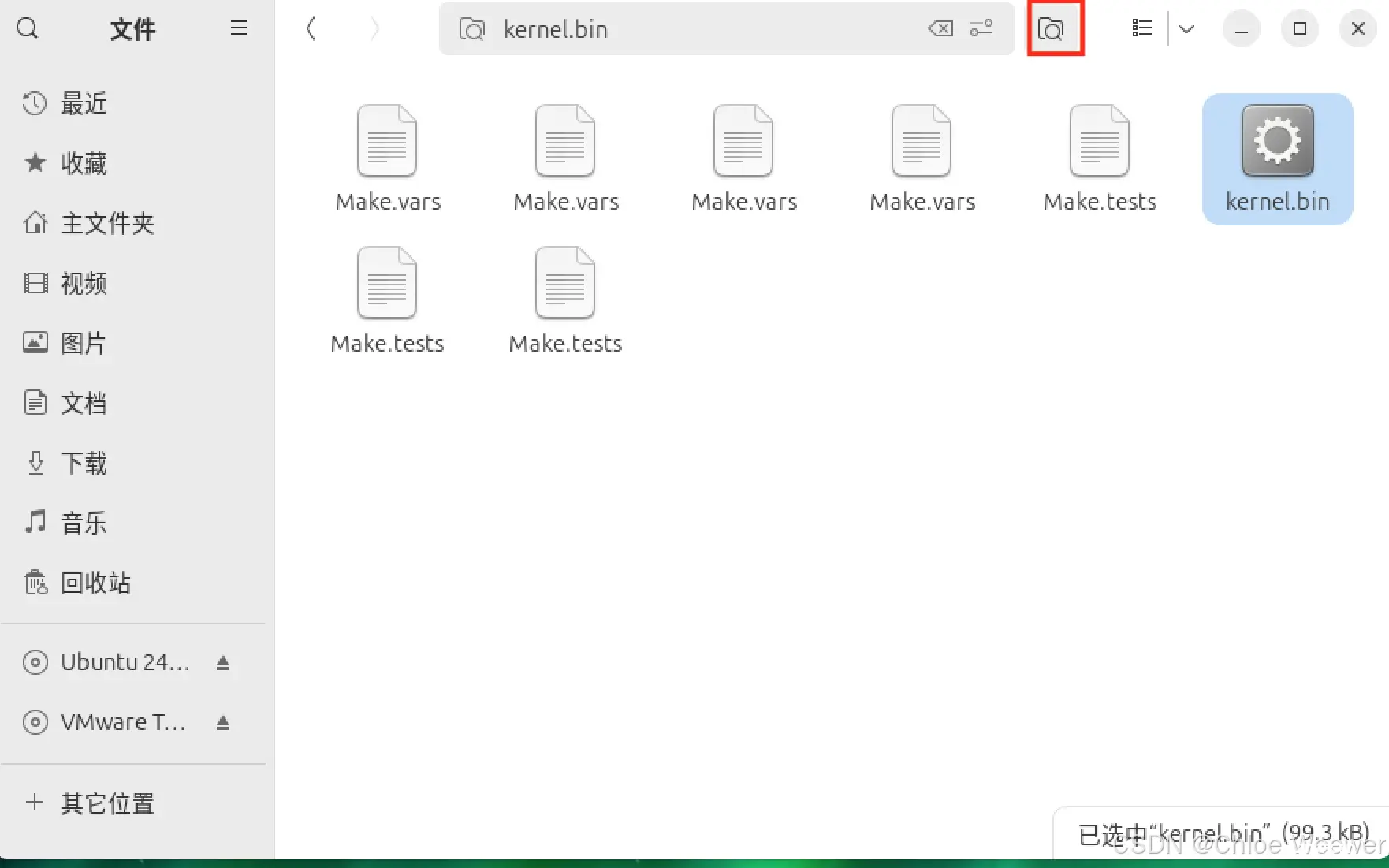Open 其它位置 other locations
1389x868 pixels.
pos(137,803)
